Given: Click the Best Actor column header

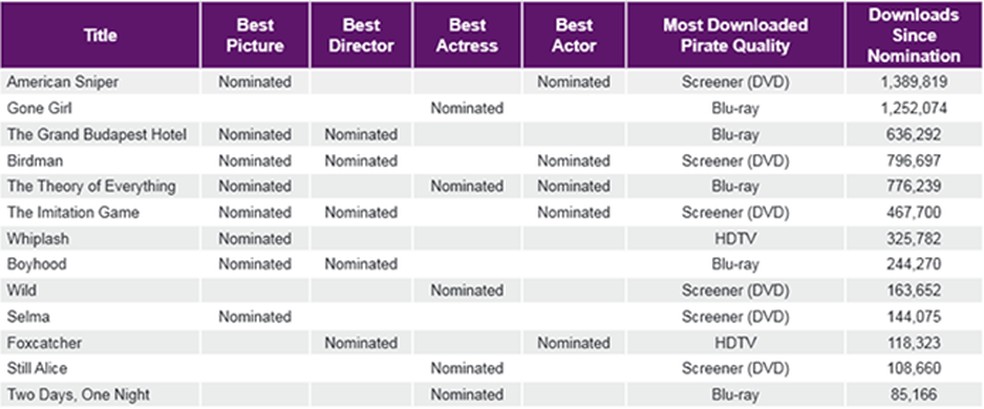Looking at the screenshot, I should point(573,35).
